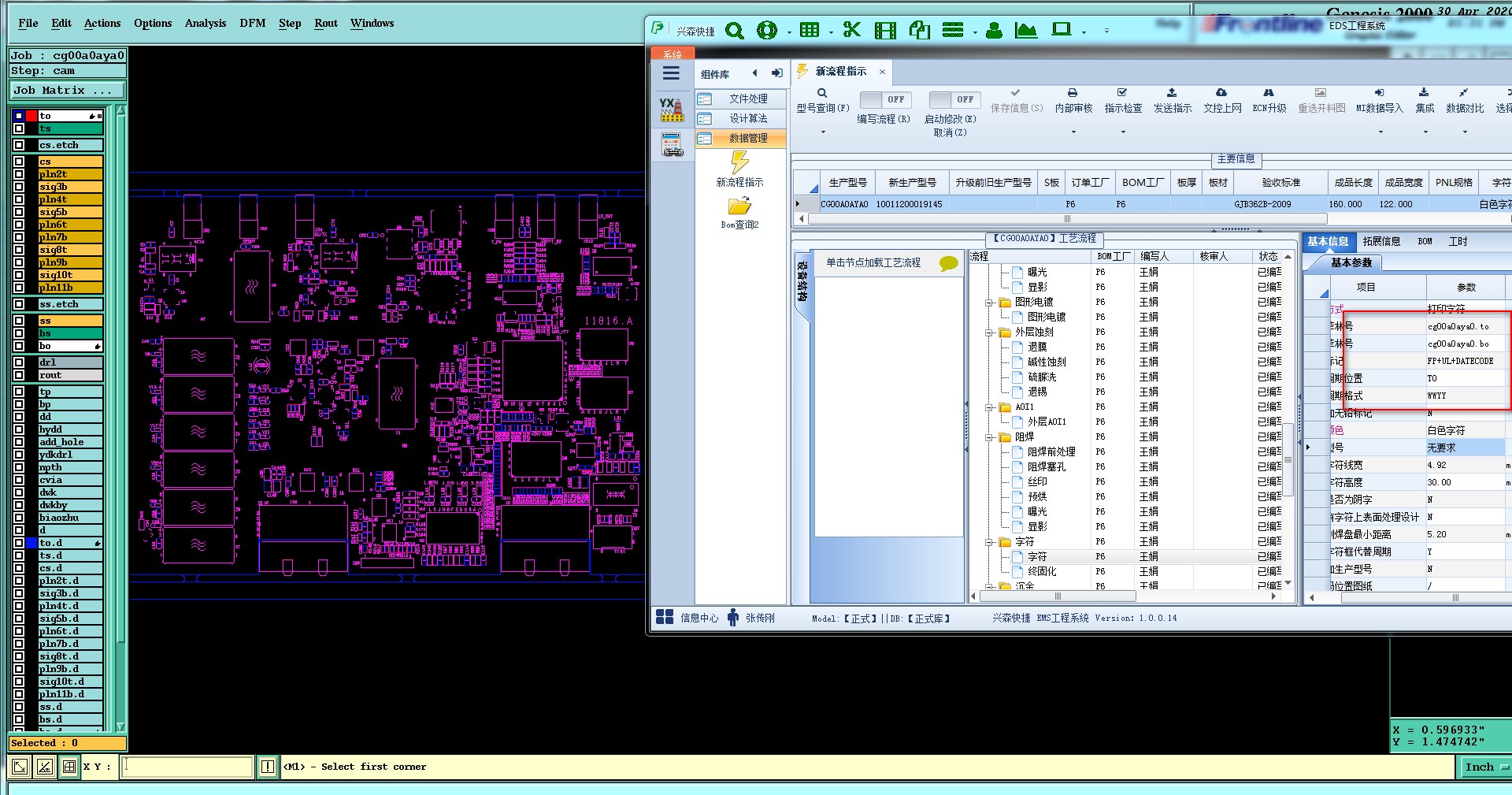Click the YX factory sidebar icon
Viewport: 1512px width, 795px height.
click(672, 110)
